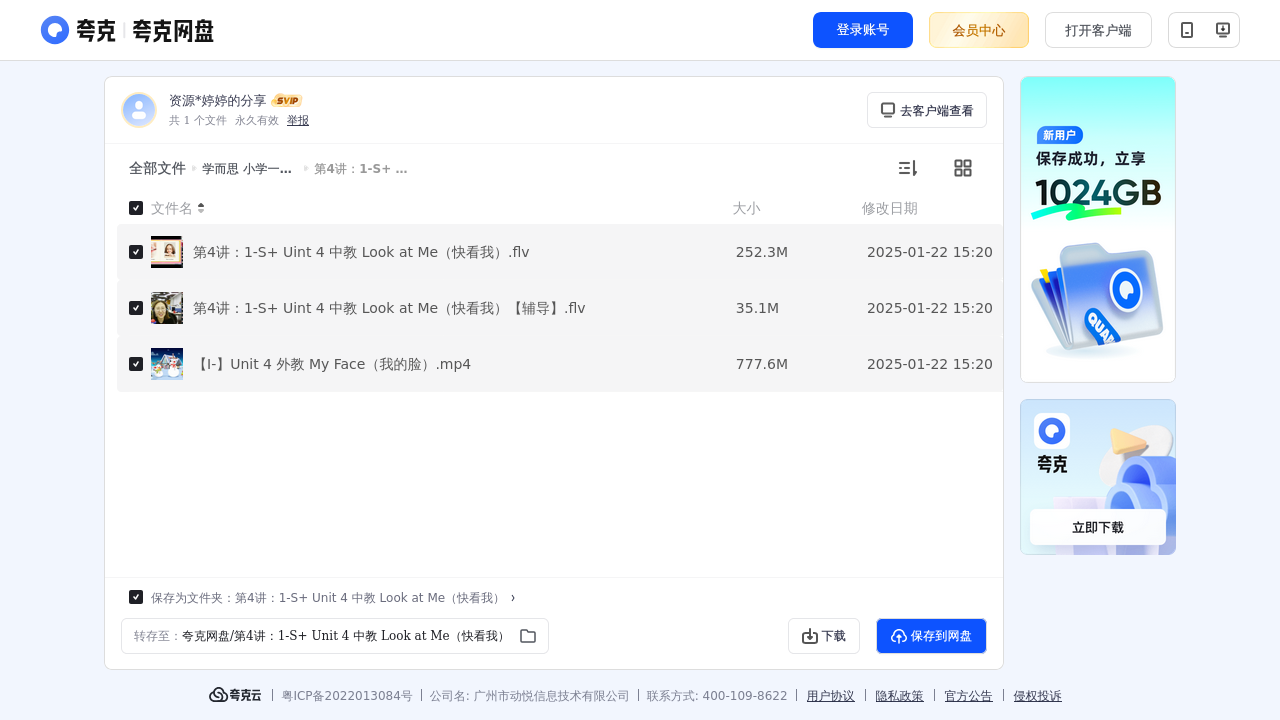Click the sharer's avatar icon
This screenshot has height=720, width=1280.
point(139,110)
